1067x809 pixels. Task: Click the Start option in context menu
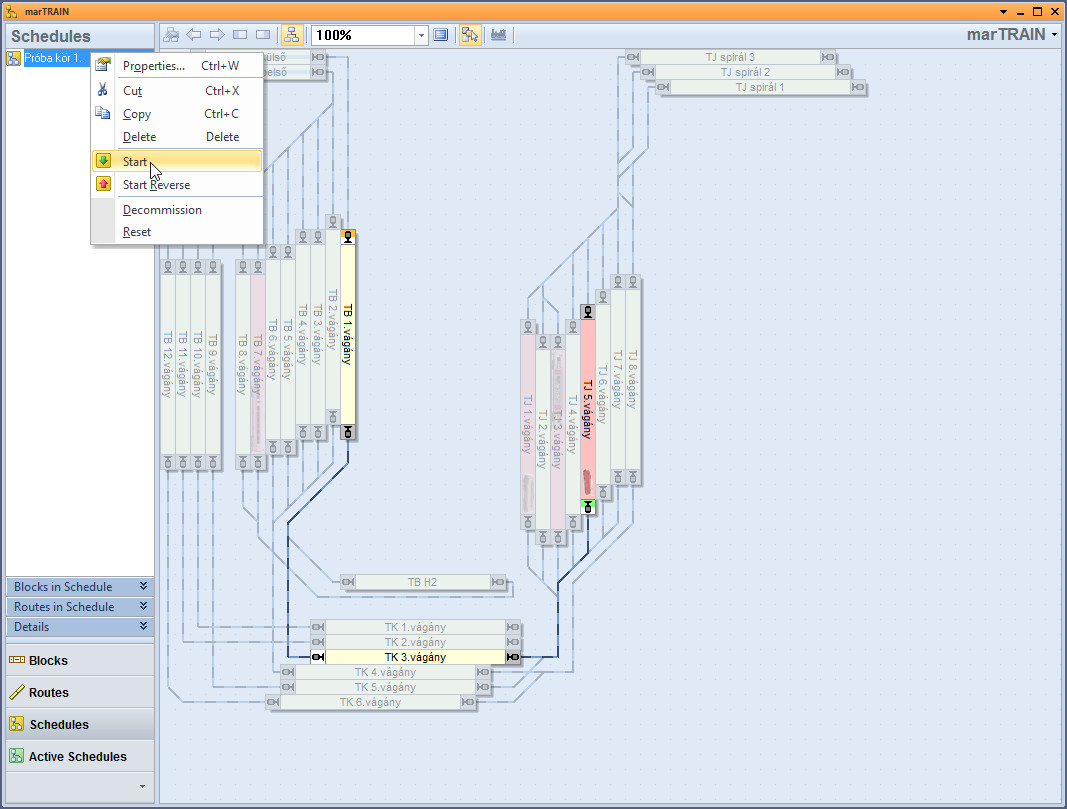pos(135,161)
